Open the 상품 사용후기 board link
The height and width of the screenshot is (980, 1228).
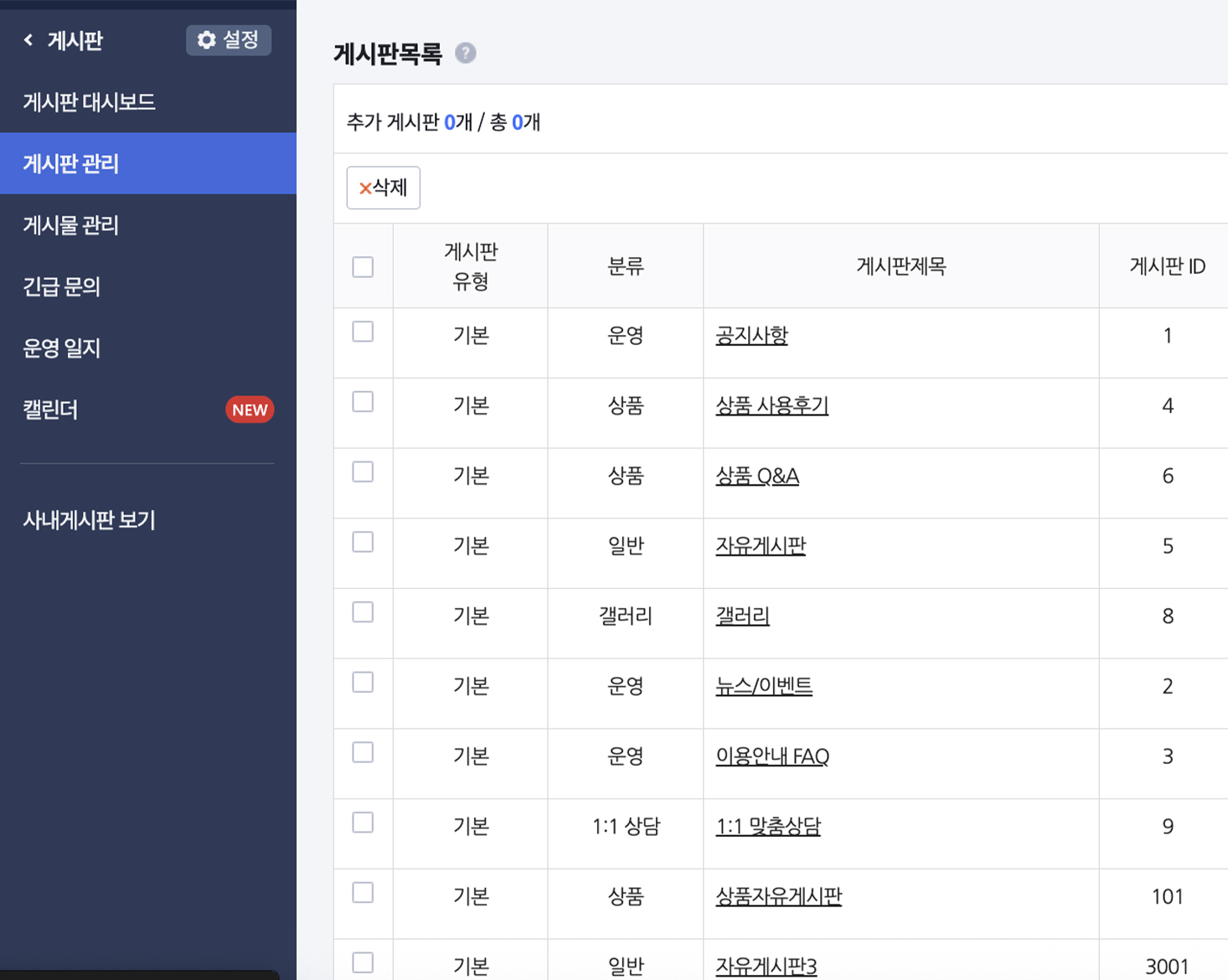point(771,406)
